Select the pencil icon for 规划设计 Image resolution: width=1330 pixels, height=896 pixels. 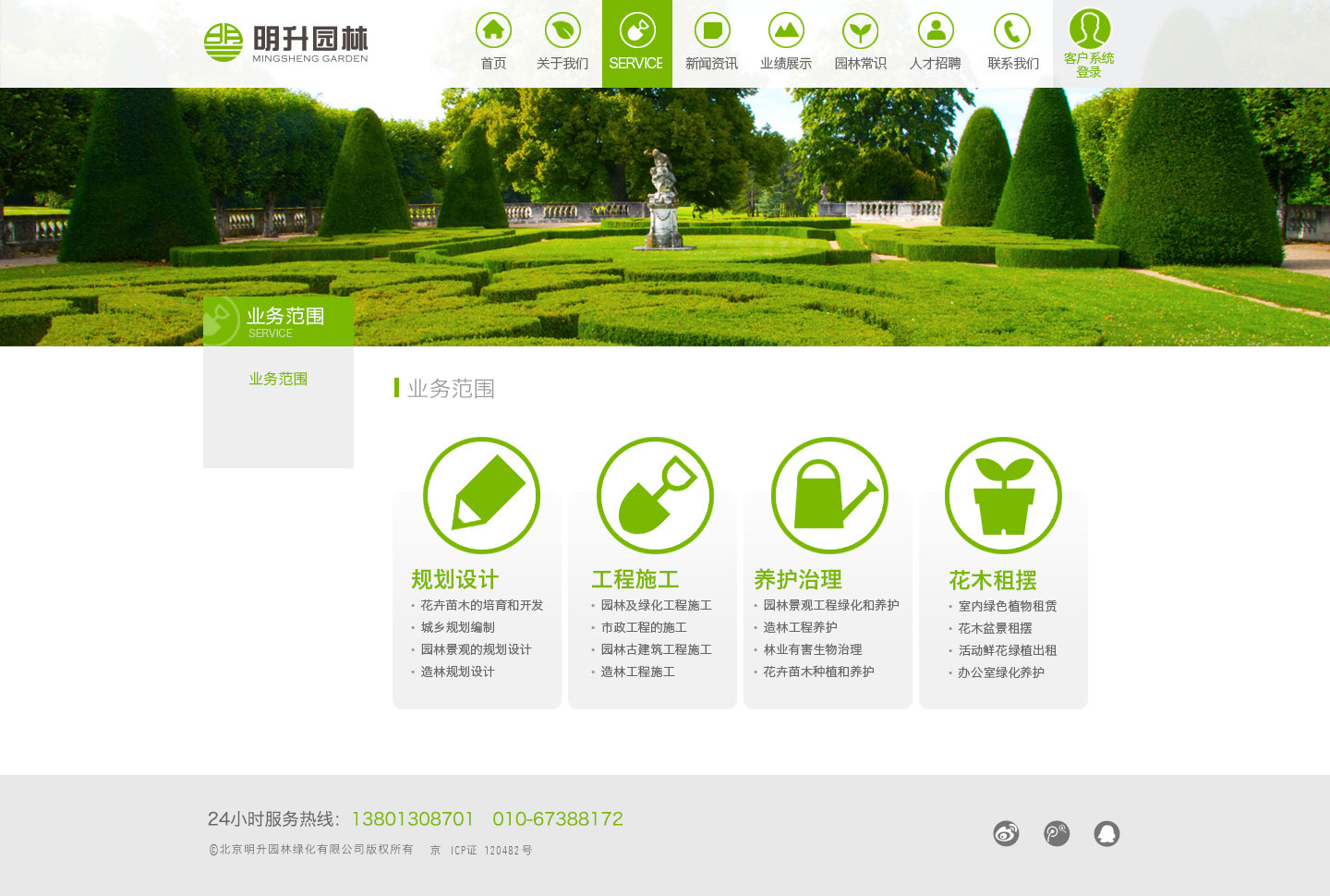(x=481, y=495)
